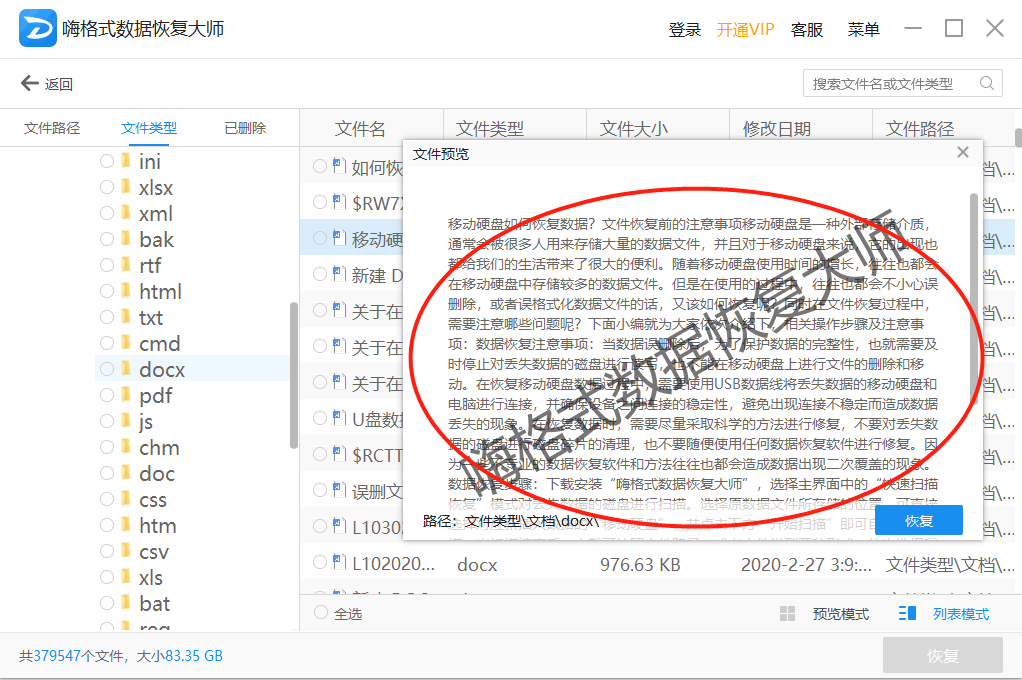The width and height of the screenshot is (1022, 680).
Task: Click the 文件路径 column header
Action: pos(920,128)
